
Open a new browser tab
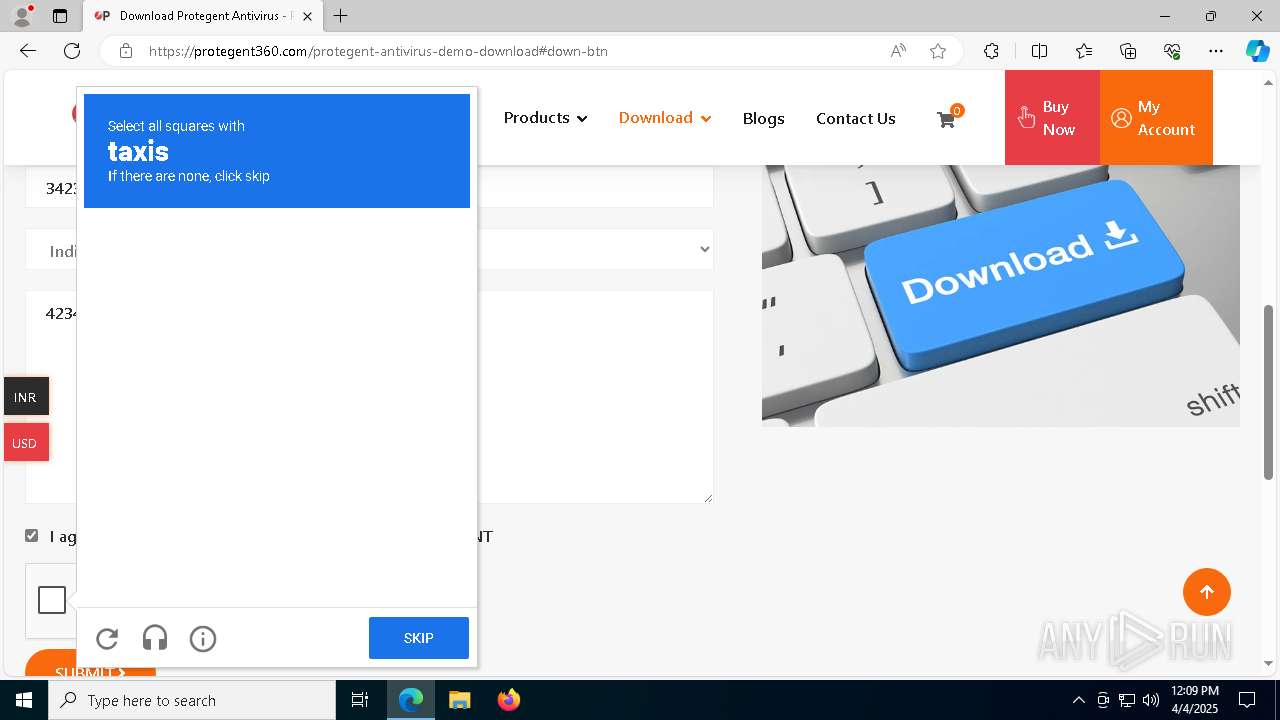(x=341, y=16)
